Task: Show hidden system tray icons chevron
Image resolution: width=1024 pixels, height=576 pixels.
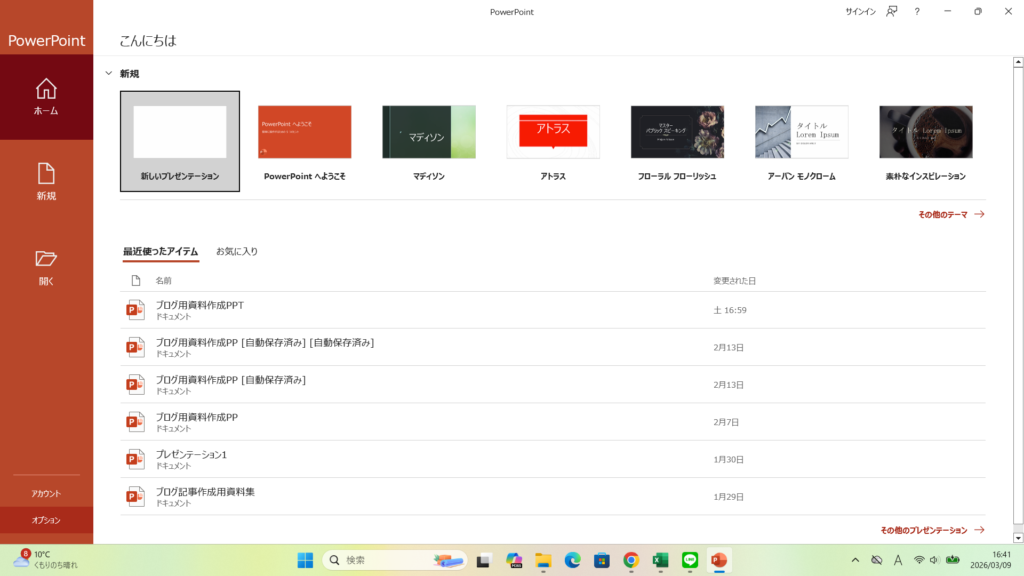Action: tap(855, 560)
